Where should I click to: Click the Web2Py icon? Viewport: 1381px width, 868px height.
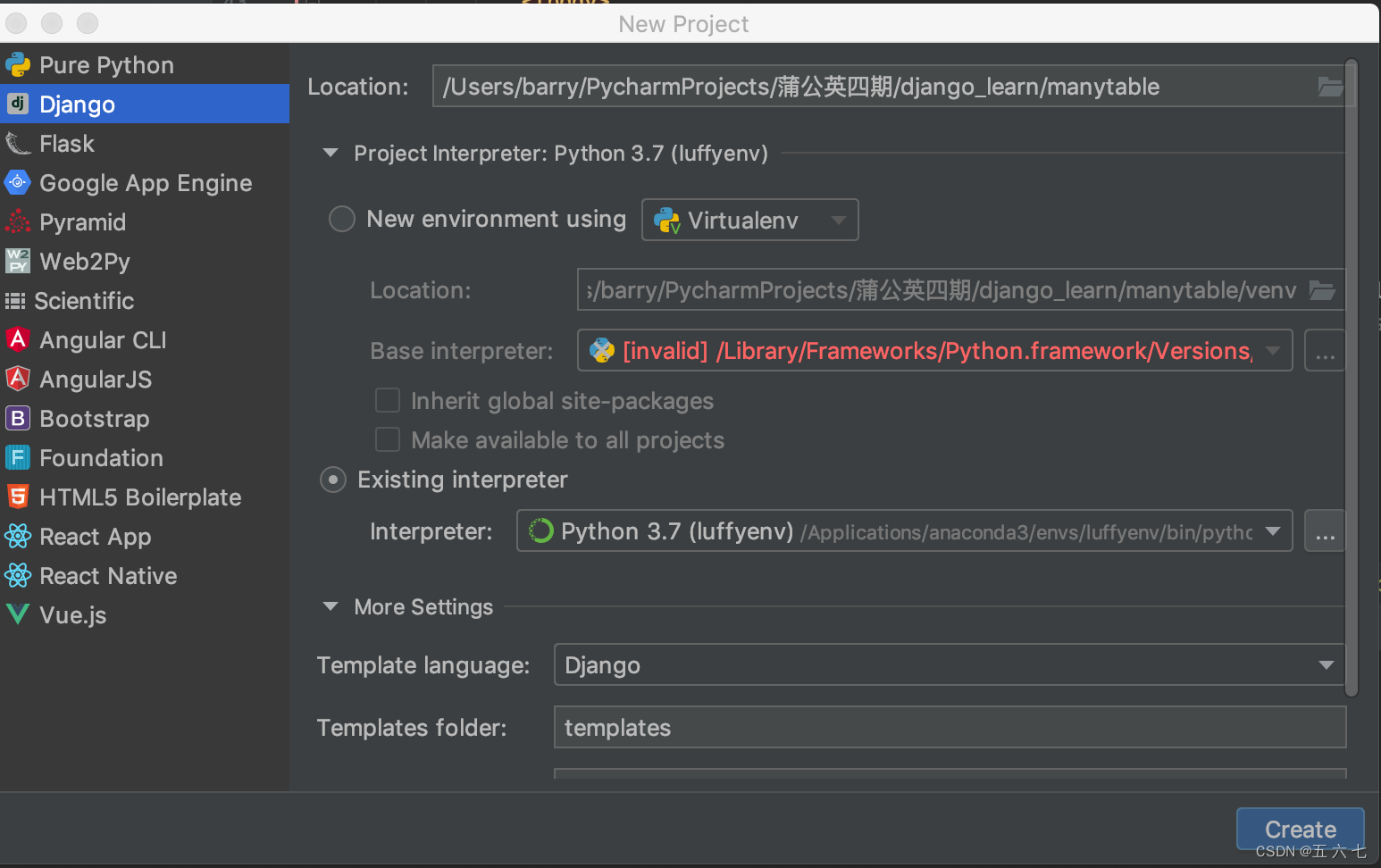point(18,261)
